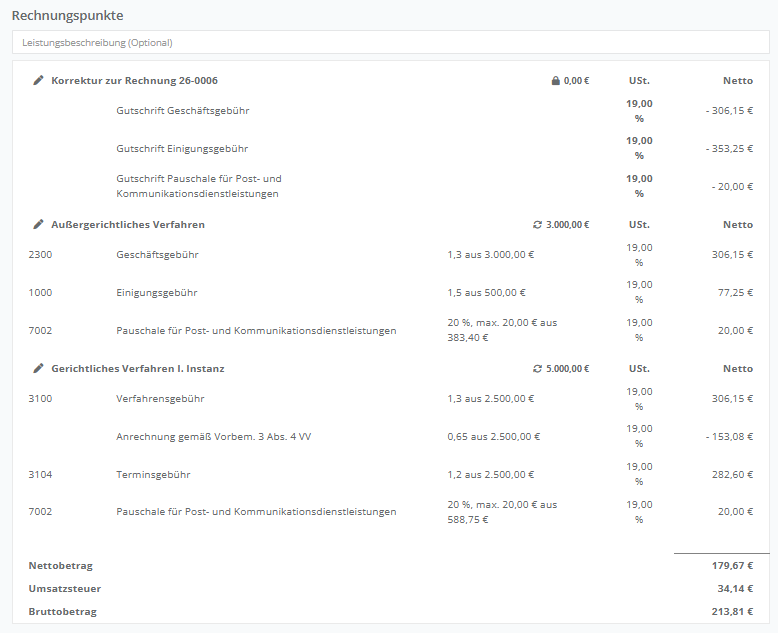Select the 3104 Terminsgebühr line item
778x633 pixels.
pos(153,475)
